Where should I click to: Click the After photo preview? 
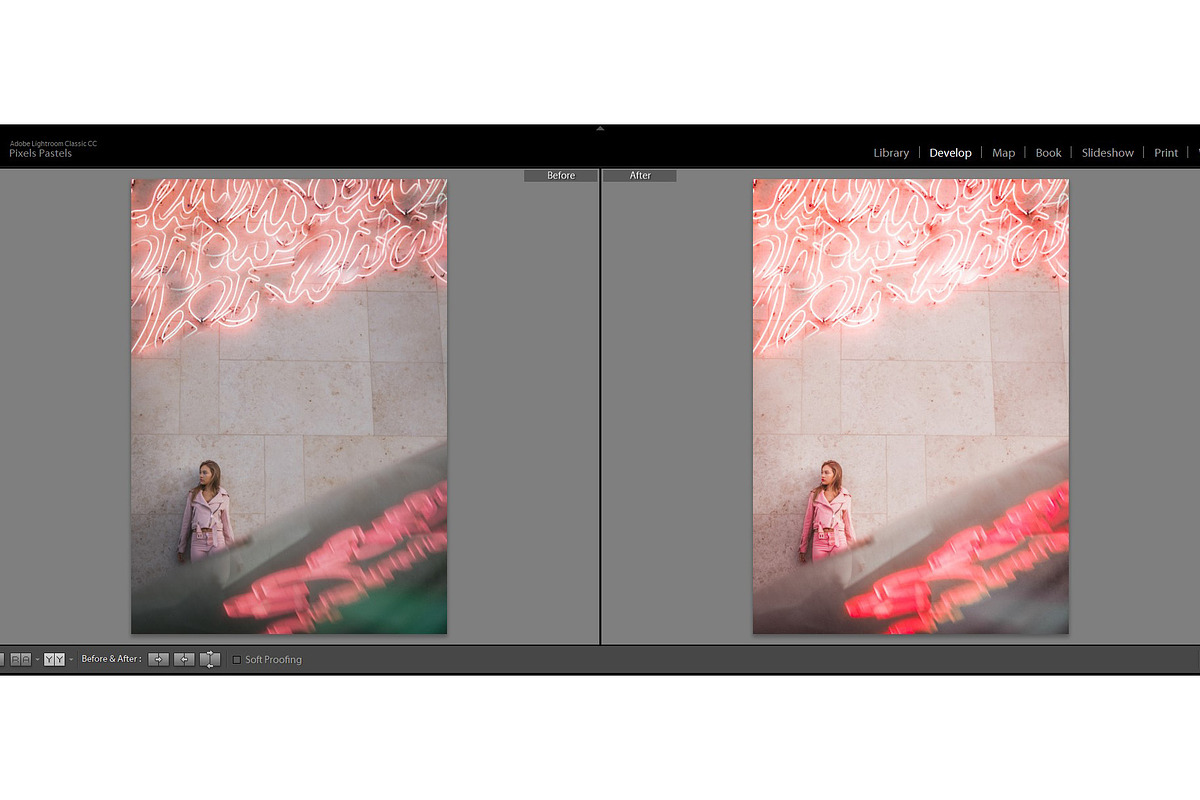pos(911,406)
